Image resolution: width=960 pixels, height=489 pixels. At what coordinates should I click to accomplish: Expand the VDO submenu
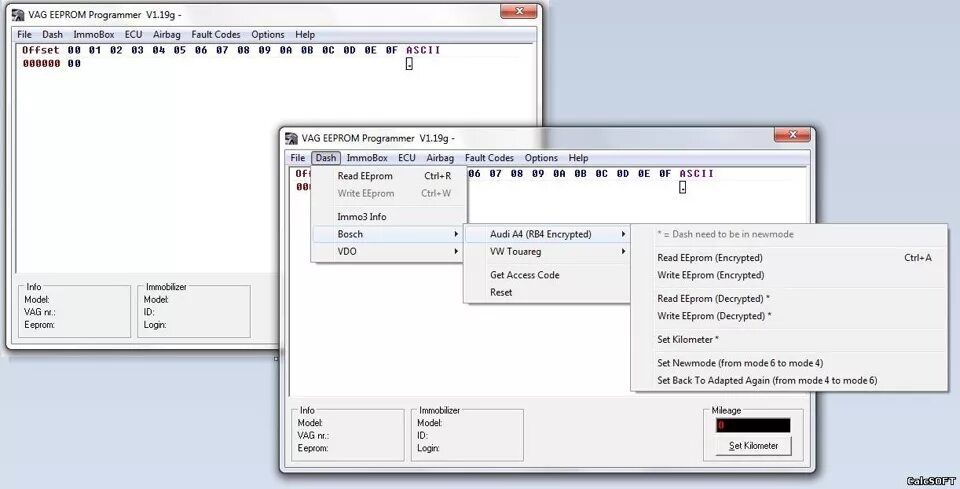point(389,252)
